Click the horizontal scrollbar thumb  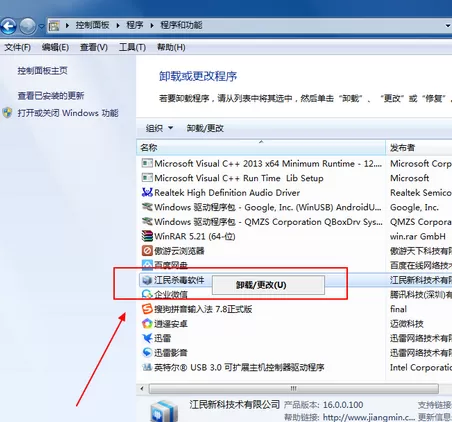coord(293,388)
